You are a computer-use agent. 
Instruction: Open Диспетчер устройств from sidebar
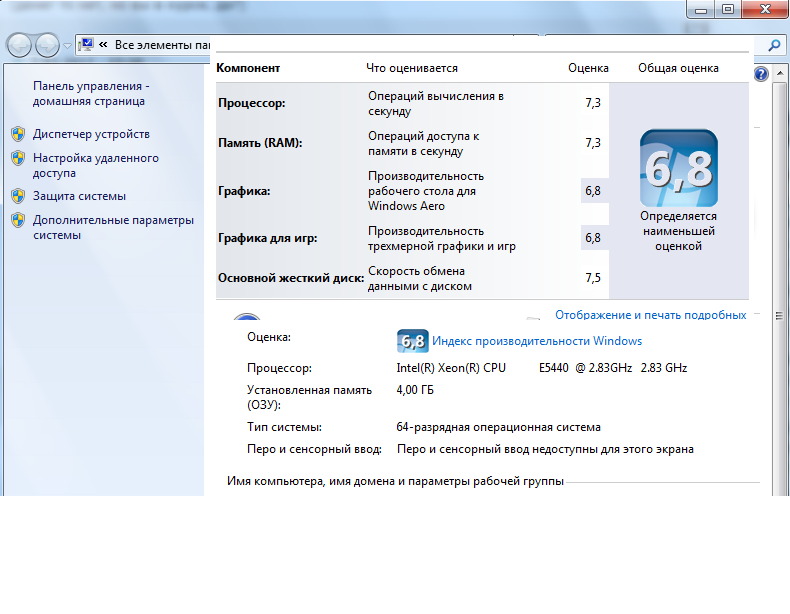(91, 134)
